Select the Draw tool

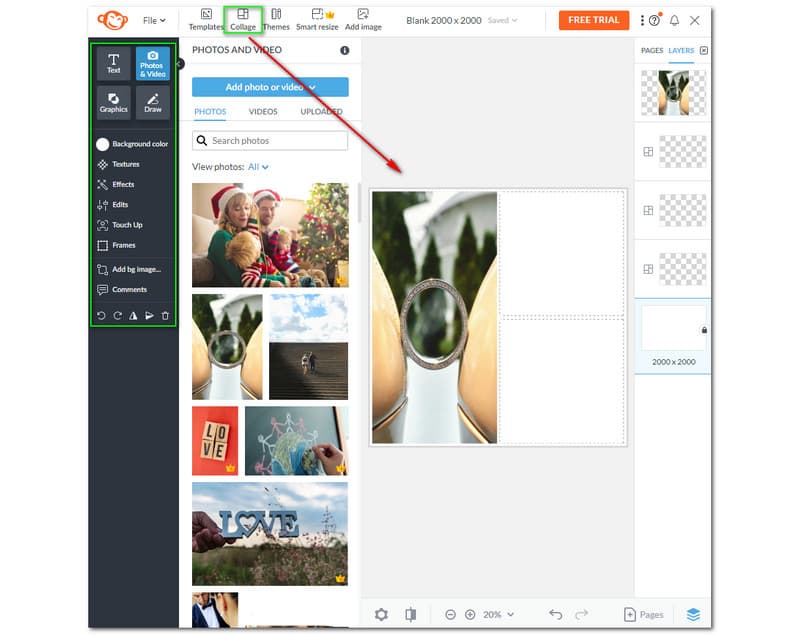(153, 103)
